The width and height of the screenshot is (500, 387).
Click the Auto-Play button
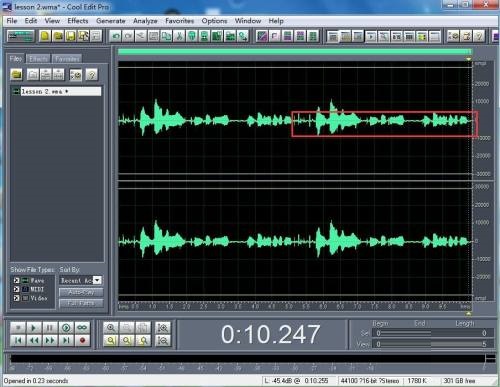[x=81, y=292]
